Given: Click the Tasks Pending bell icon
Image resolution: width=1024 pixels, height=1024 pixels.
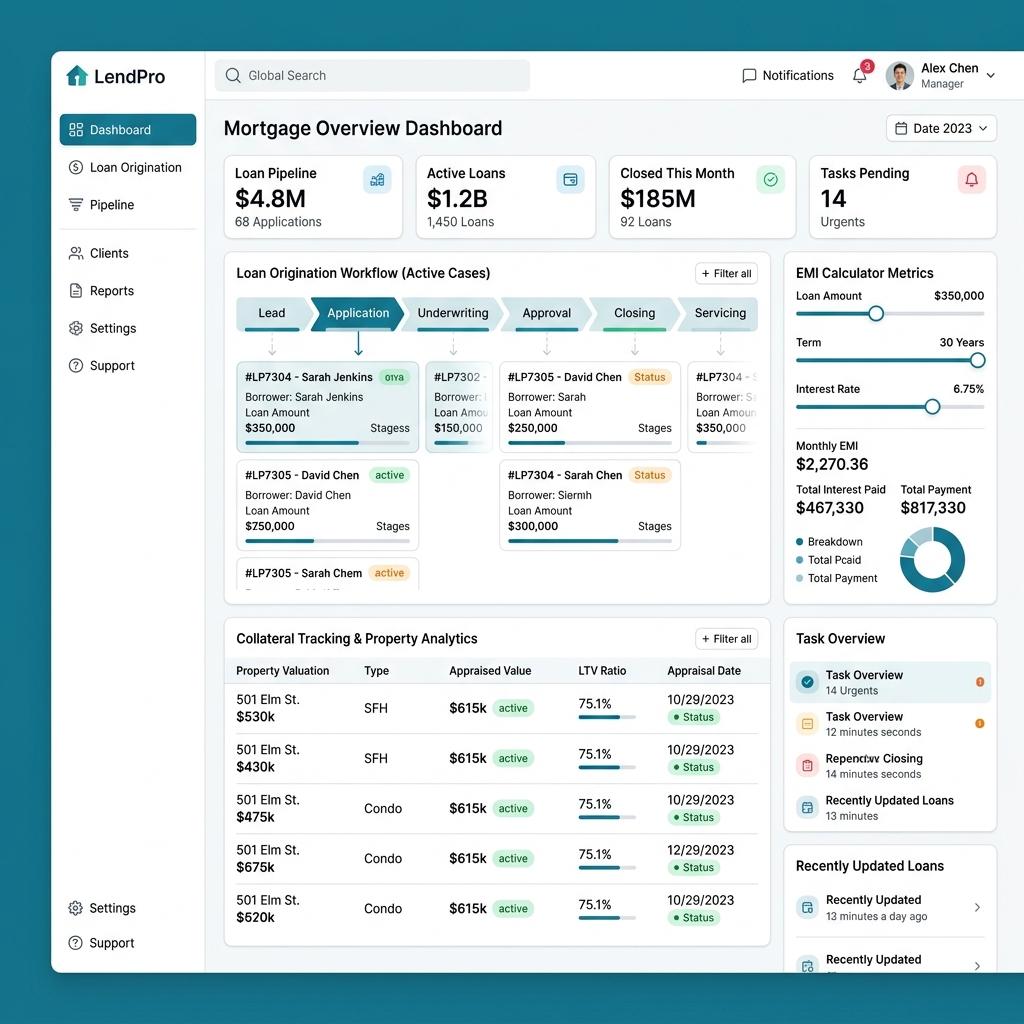Looking at the screenshot, I should 972,180.
